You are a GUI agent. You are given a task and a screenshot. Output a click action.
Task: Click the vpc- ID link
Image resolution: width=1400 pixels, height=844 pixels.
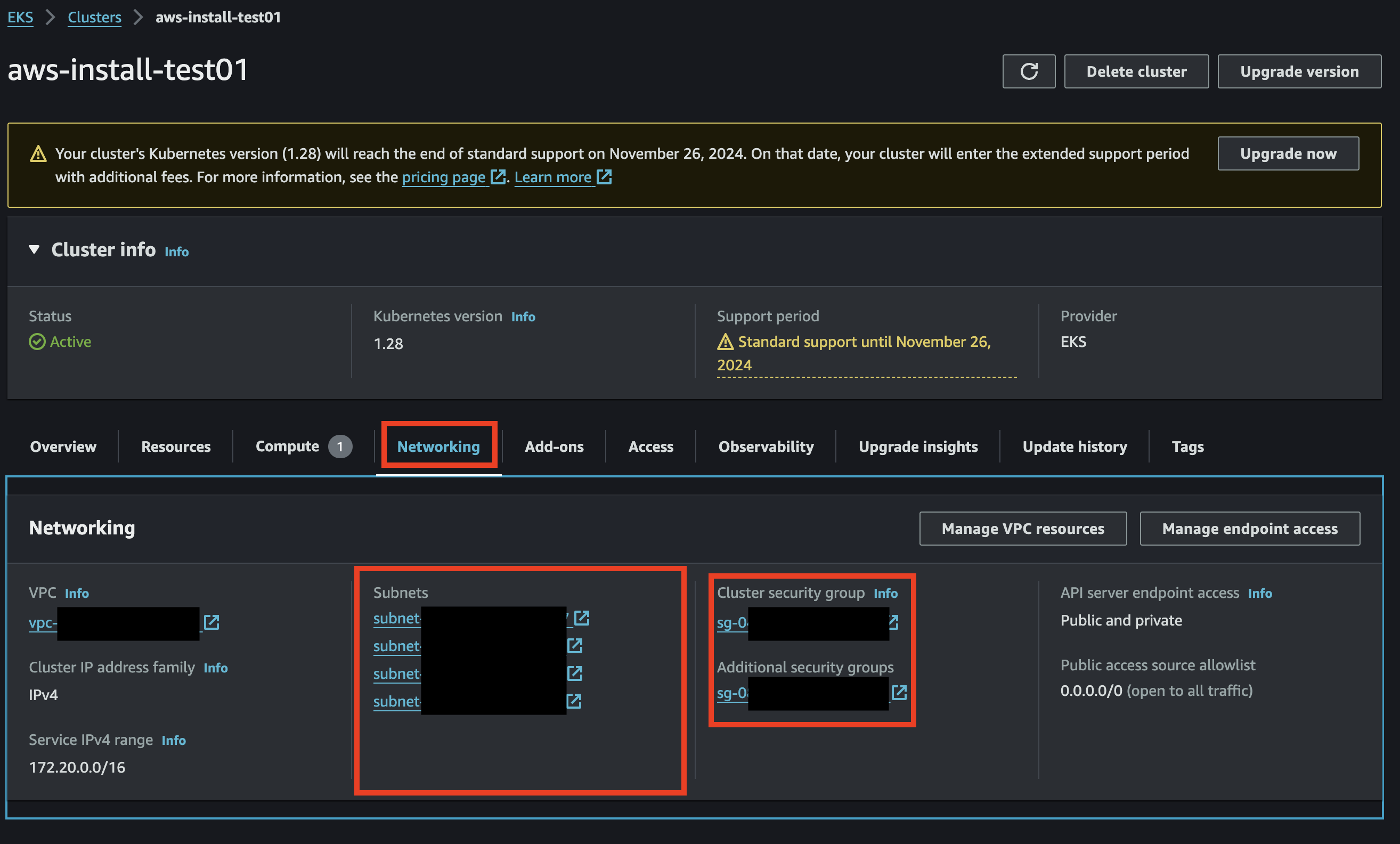tap(43, 622)
